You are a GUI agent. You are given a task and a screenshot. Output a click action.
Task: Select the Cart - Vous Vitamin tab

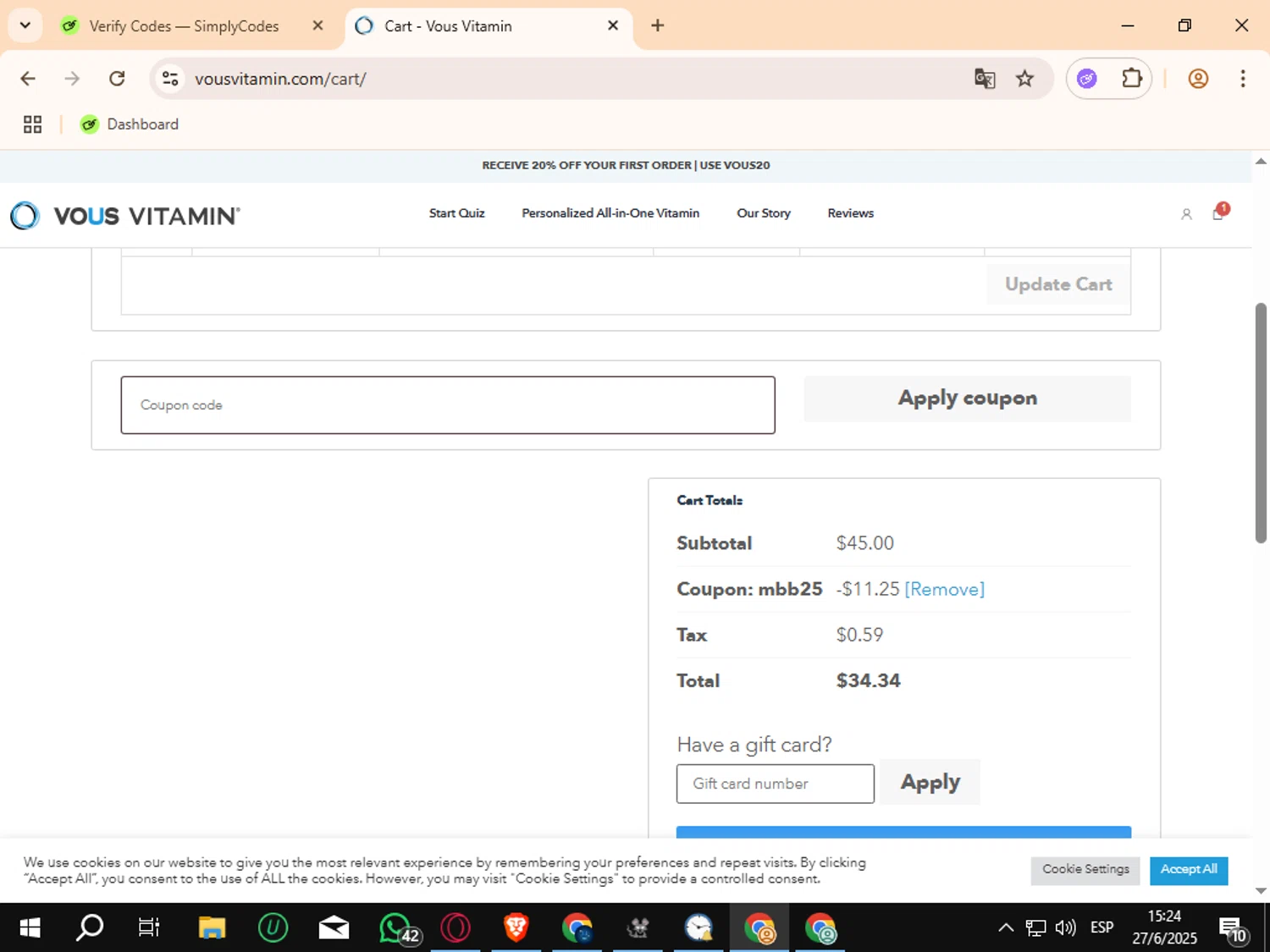pos(448,26)
